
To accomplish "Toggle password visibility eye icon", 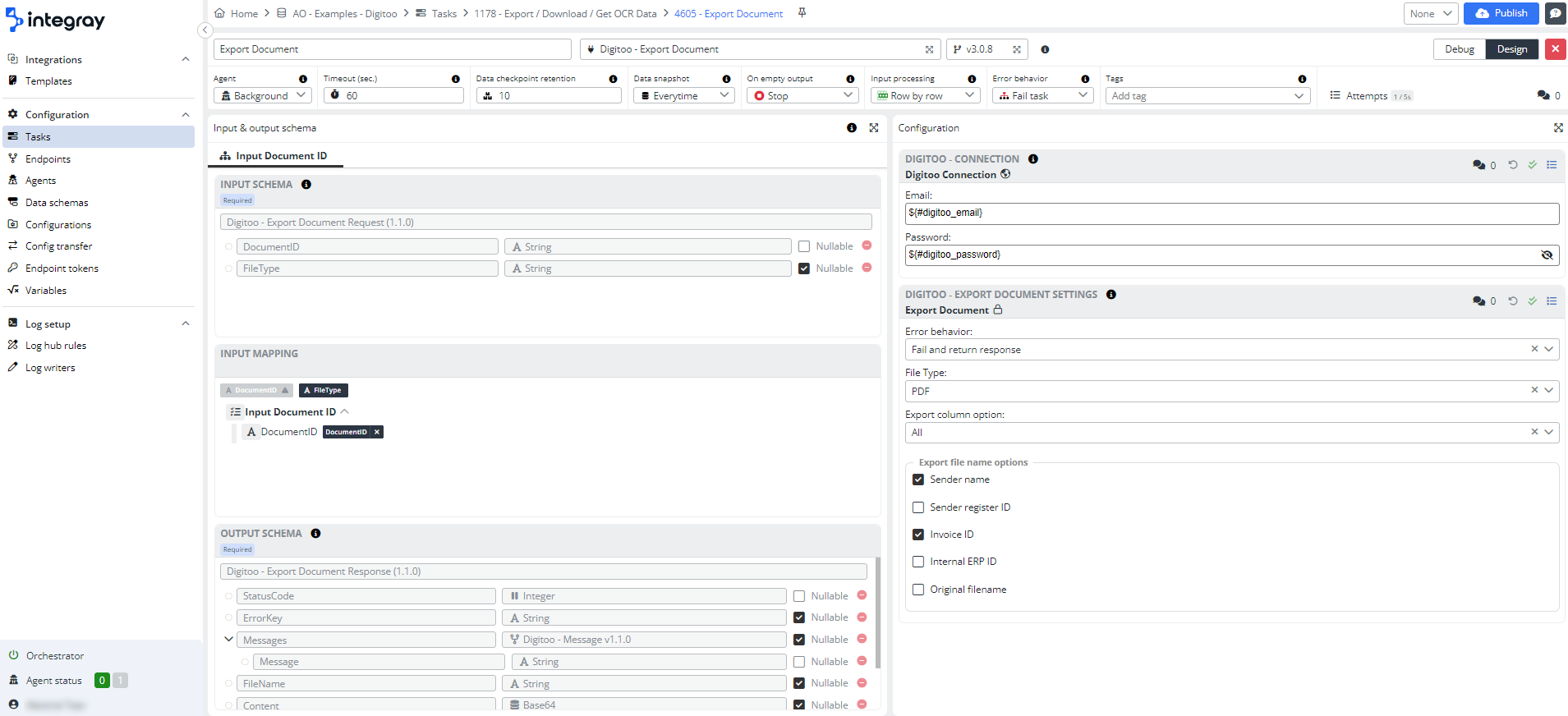I will (1547, 255).
